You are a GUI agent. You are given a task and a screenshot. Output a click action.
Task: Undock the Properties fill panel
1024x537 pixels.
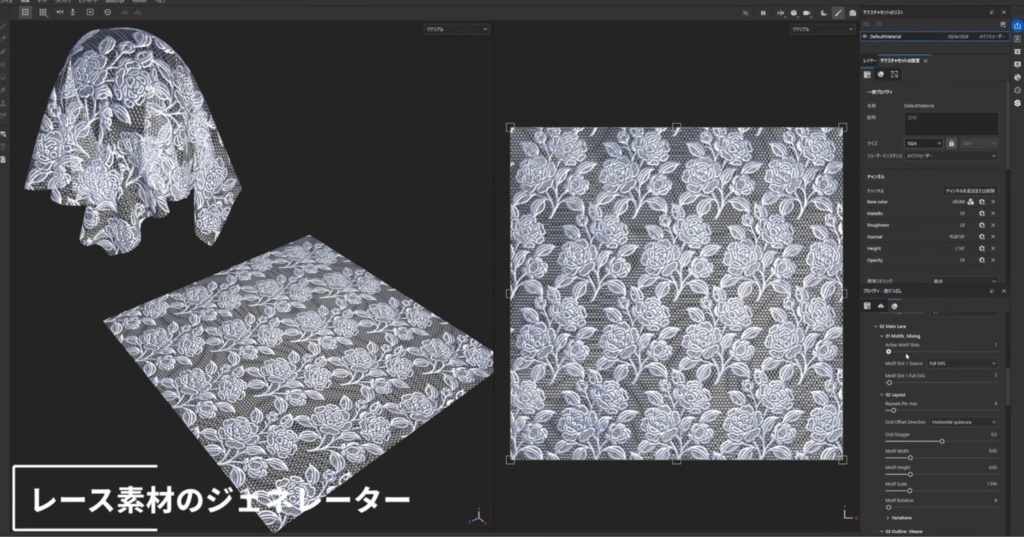tap(991, 291)
